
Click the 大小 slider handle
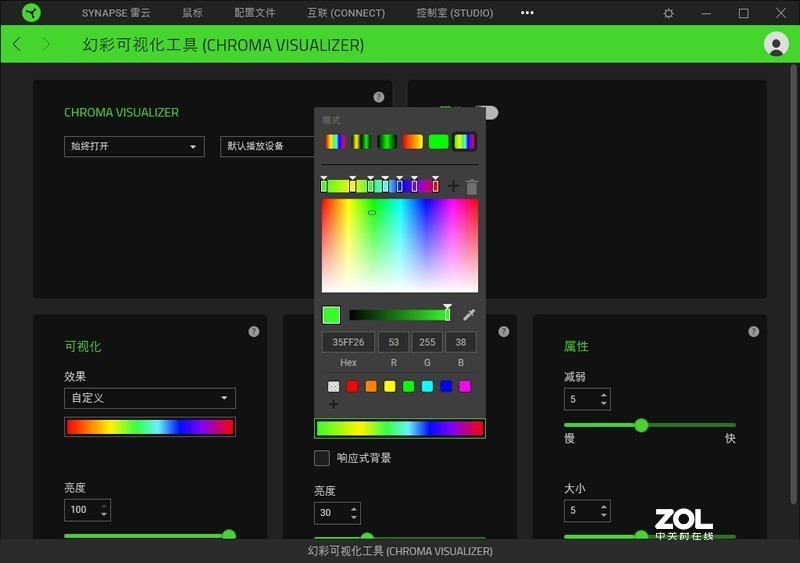(x=641, y=534)
